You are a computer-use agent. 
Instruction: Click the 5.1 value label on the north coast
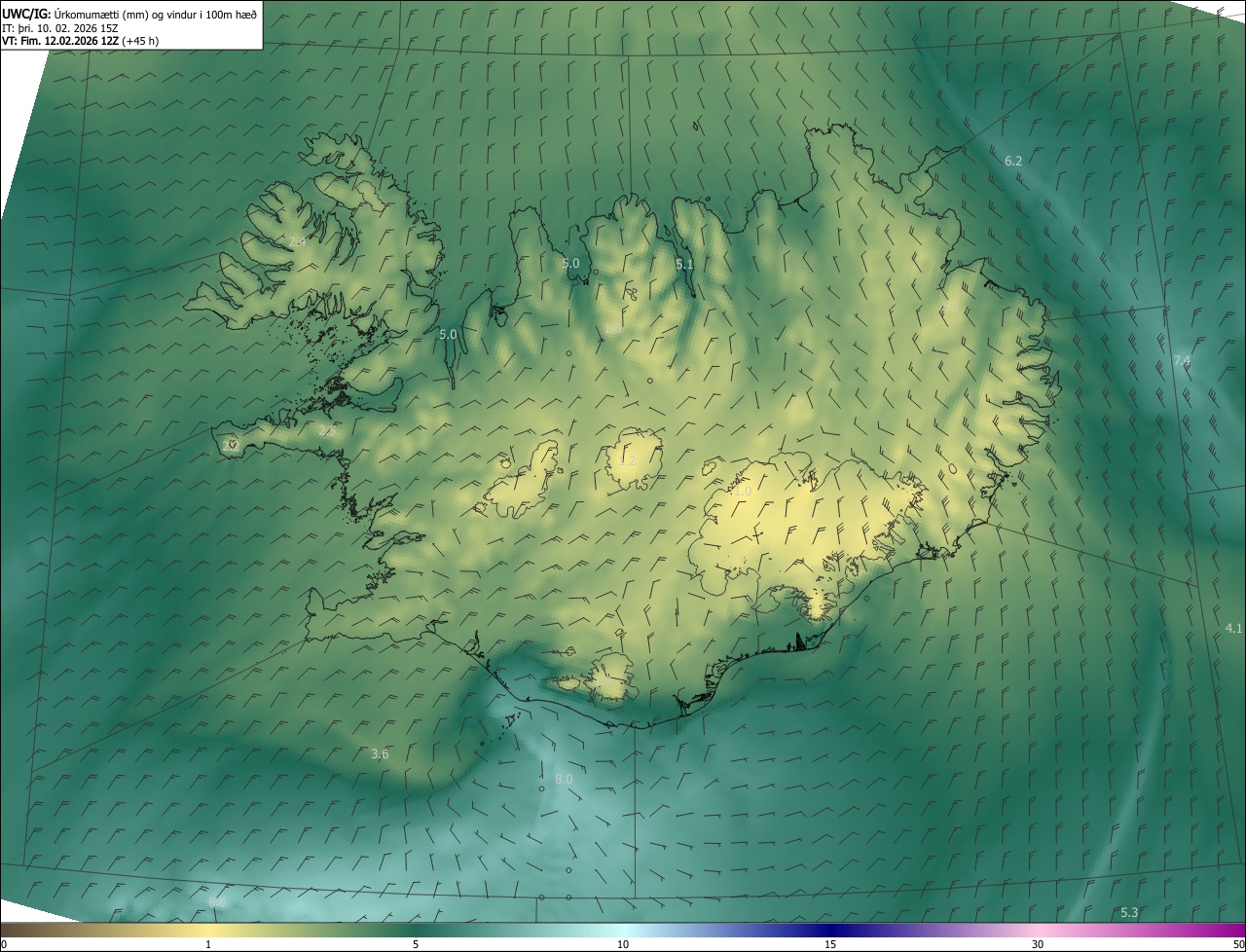coord(684,264)
